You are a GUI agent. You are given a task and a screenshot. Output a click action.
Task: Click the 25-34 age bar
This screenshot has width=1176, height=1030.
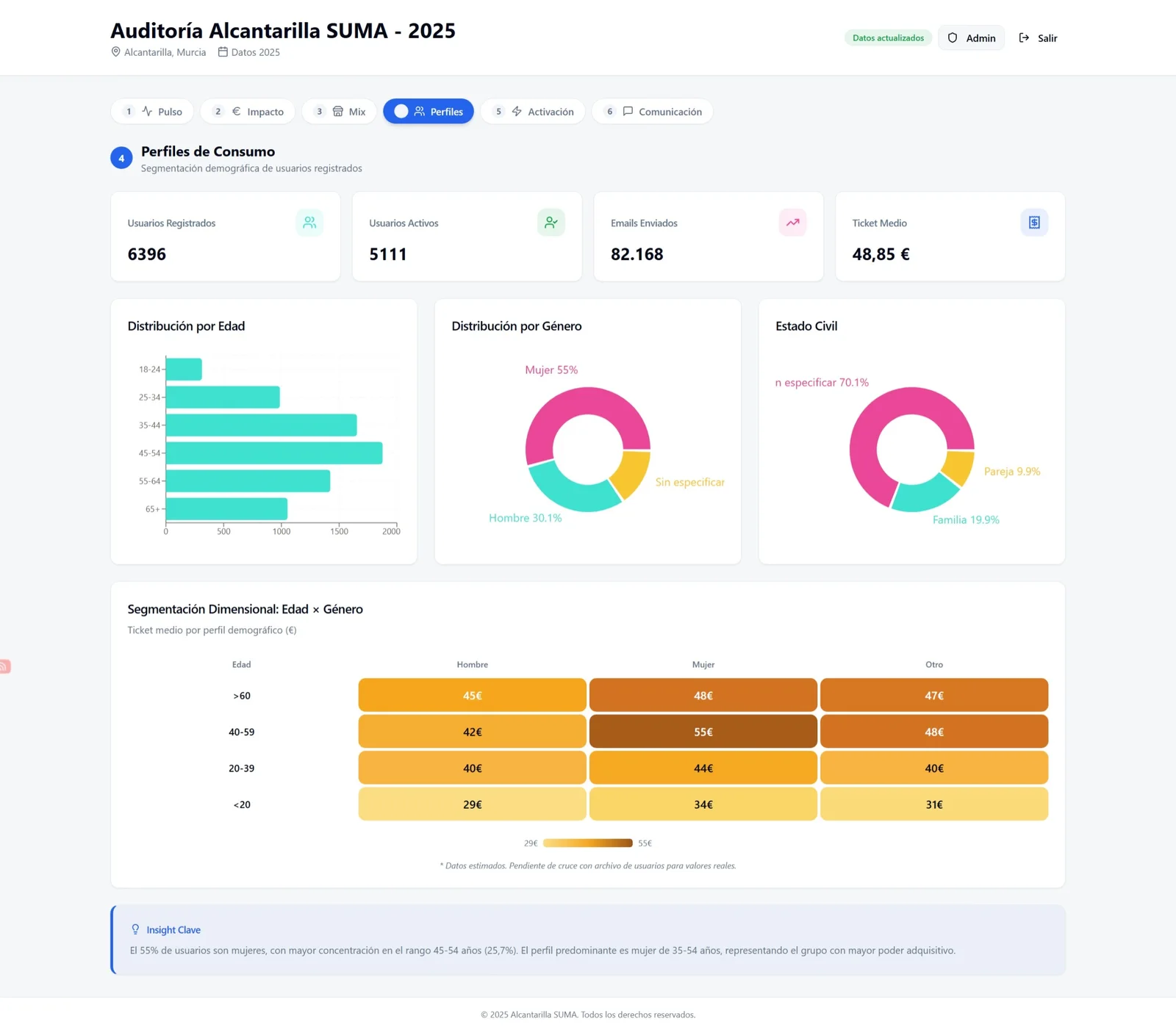(223, 397)
